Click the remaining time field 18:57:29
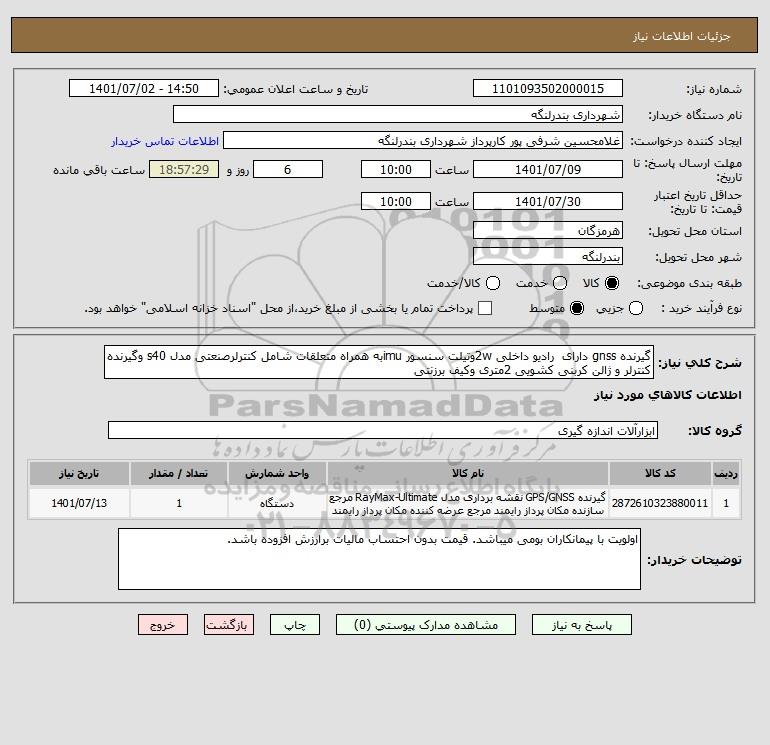Image resolution: width=770 pixels, height=745 pixels. tap(184, 169)
